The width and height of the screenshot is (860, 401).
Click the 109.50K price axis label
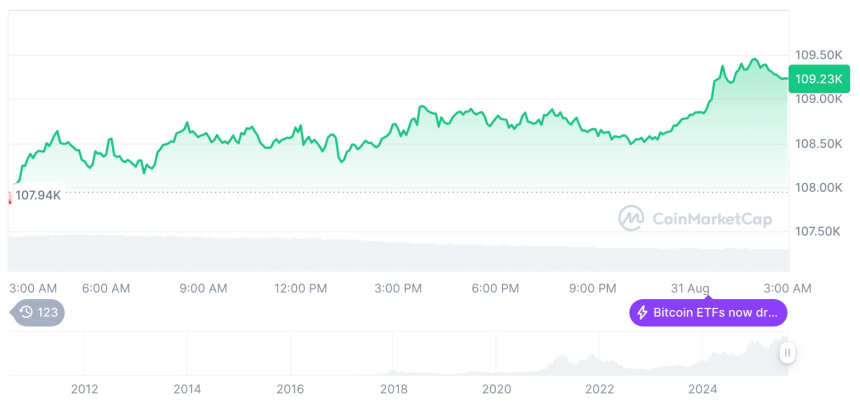tap(816, 54)
